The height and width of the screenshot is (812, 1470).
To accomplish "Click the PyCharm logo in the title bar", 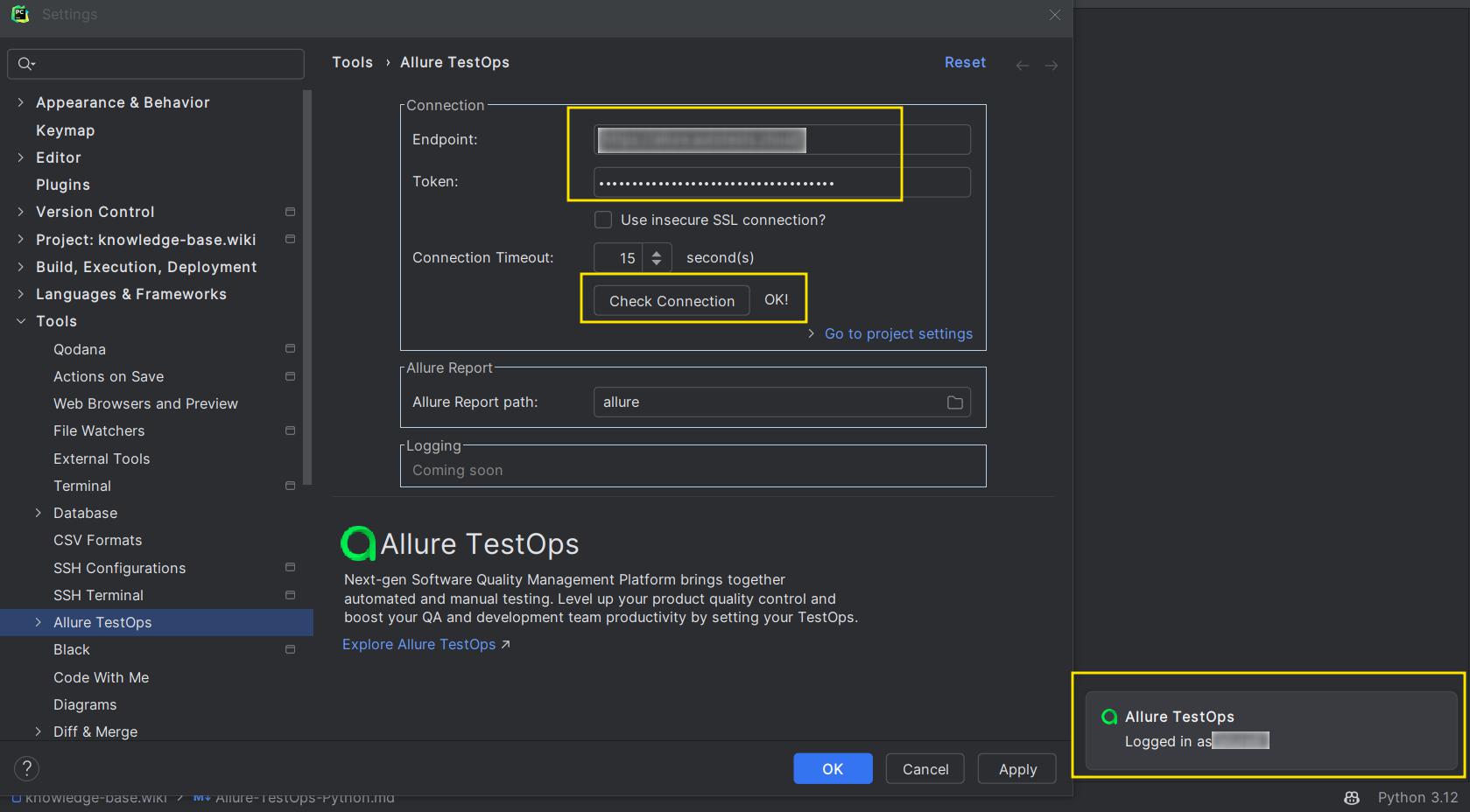I will click(x=19, y=14).
